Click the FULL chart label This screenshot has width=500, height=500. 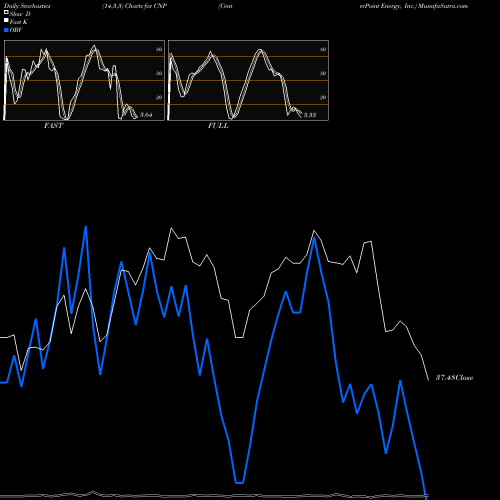point(218,126)
